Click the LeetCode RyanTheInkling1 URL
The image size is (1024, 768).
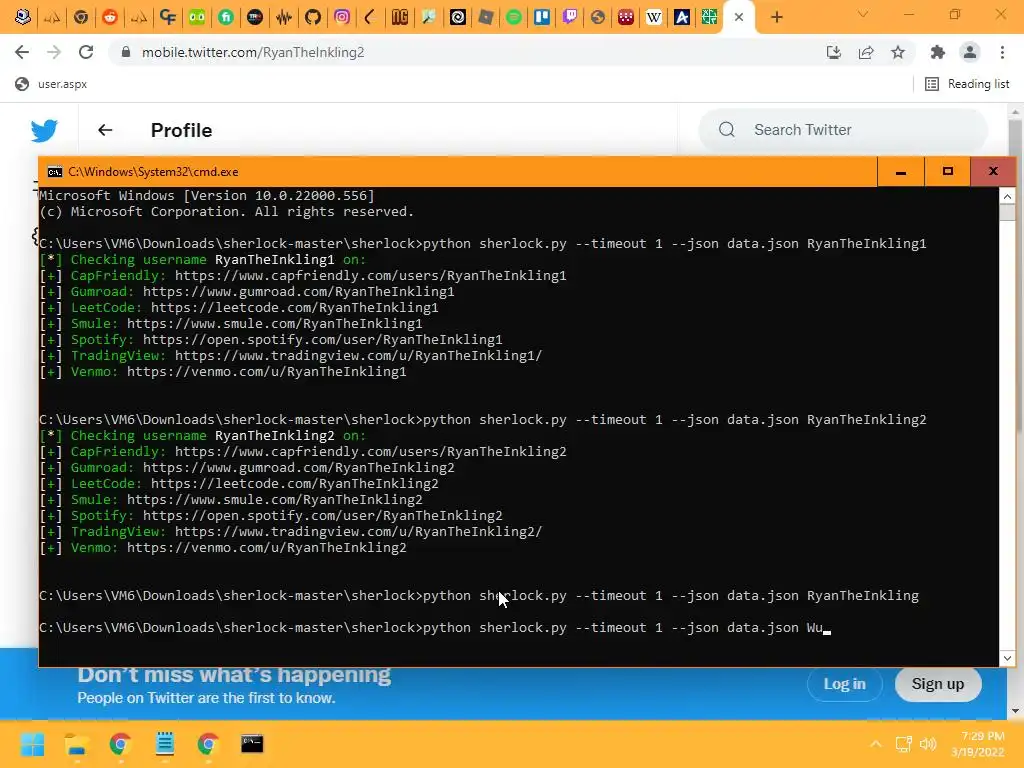pyautogui.click(x=295, y=308)
